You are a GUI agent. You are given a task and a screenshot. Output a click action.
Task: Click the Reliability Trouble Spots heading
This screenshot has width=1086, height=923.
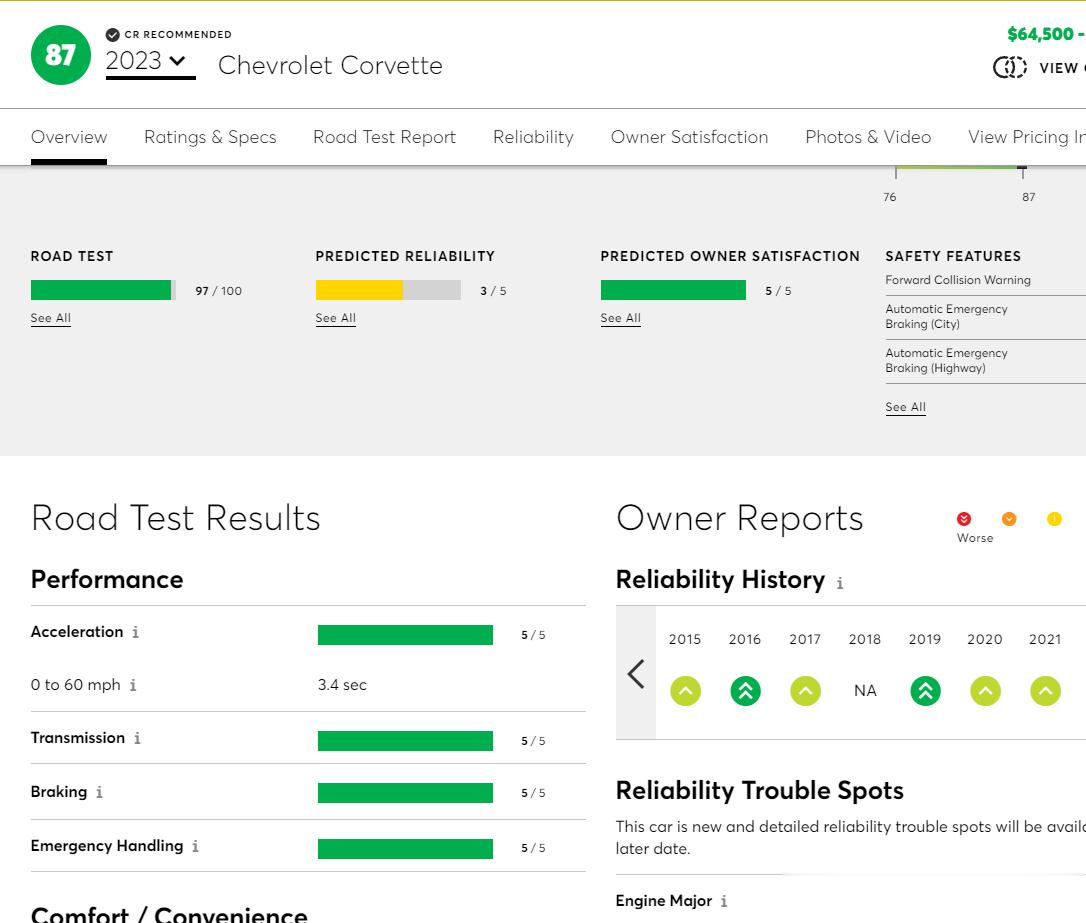(760, 791)
